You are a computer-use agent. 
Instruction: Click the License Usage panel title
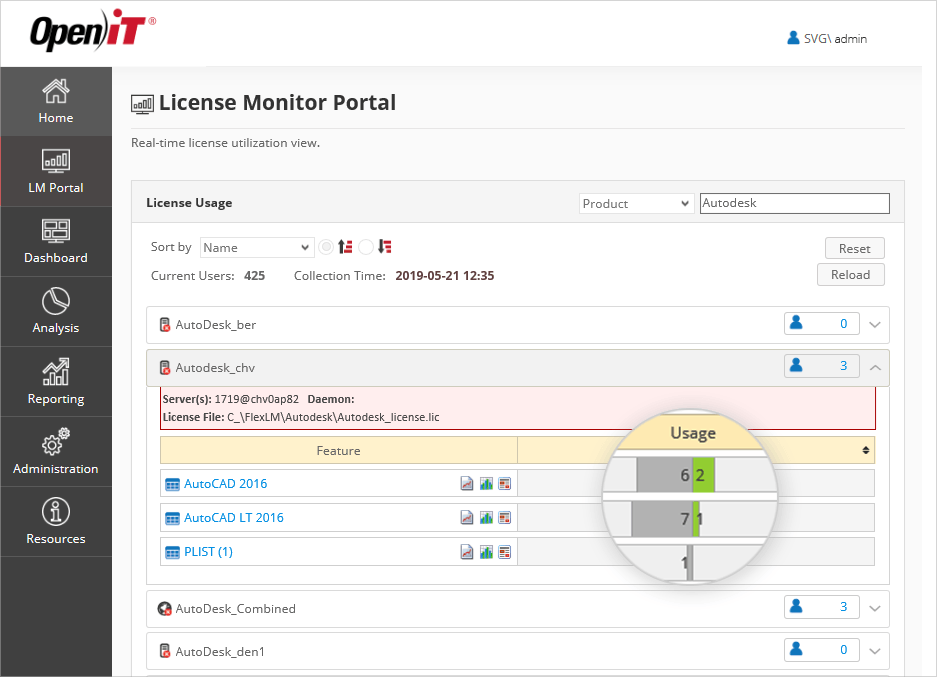click(x=189, y=203)
